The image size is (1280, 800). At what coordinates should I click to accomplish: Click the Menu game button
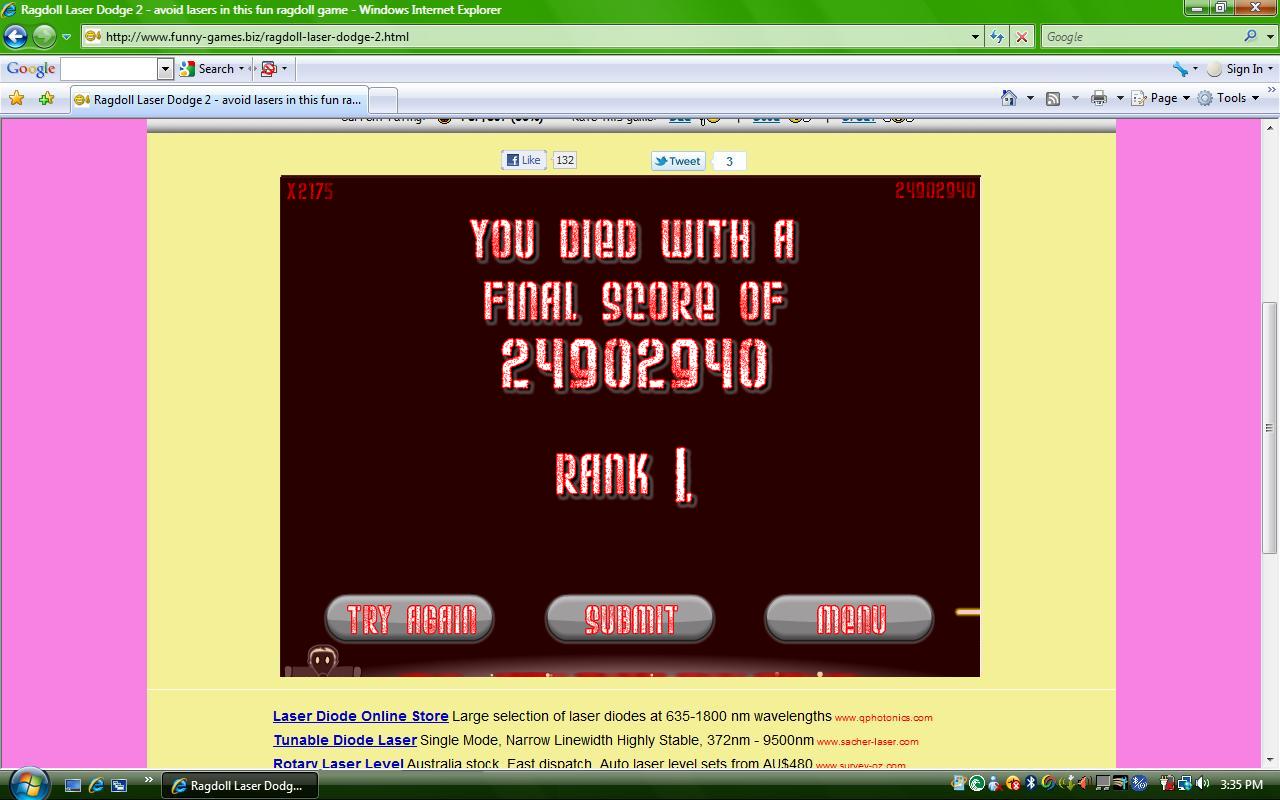pyautogui.click(x=850, y=619)
